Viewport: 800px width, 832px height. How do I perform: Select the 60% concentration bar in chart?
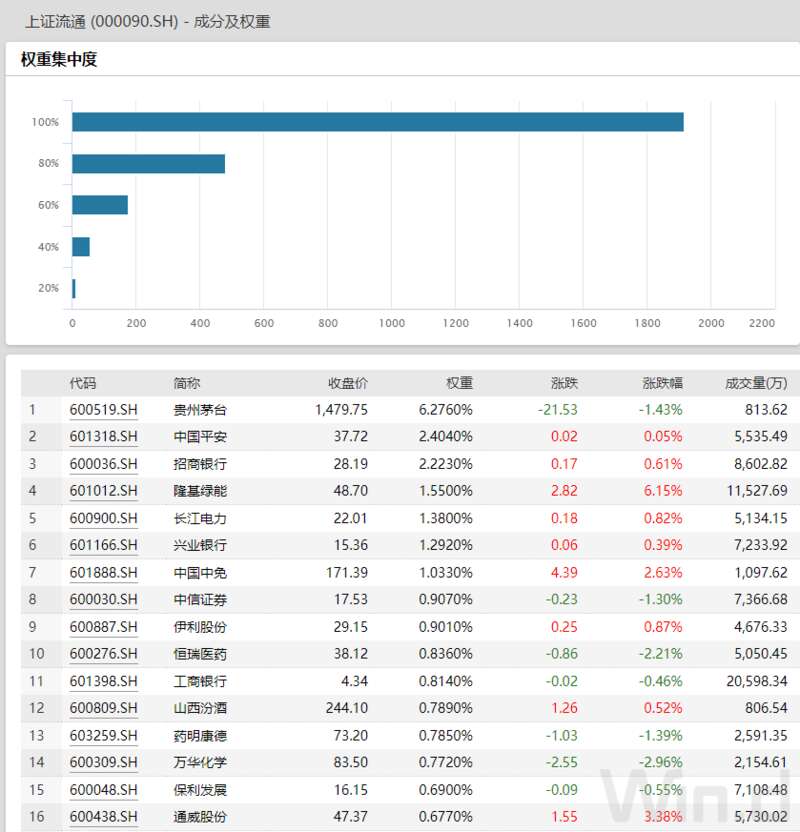click(x=100, y=205)
